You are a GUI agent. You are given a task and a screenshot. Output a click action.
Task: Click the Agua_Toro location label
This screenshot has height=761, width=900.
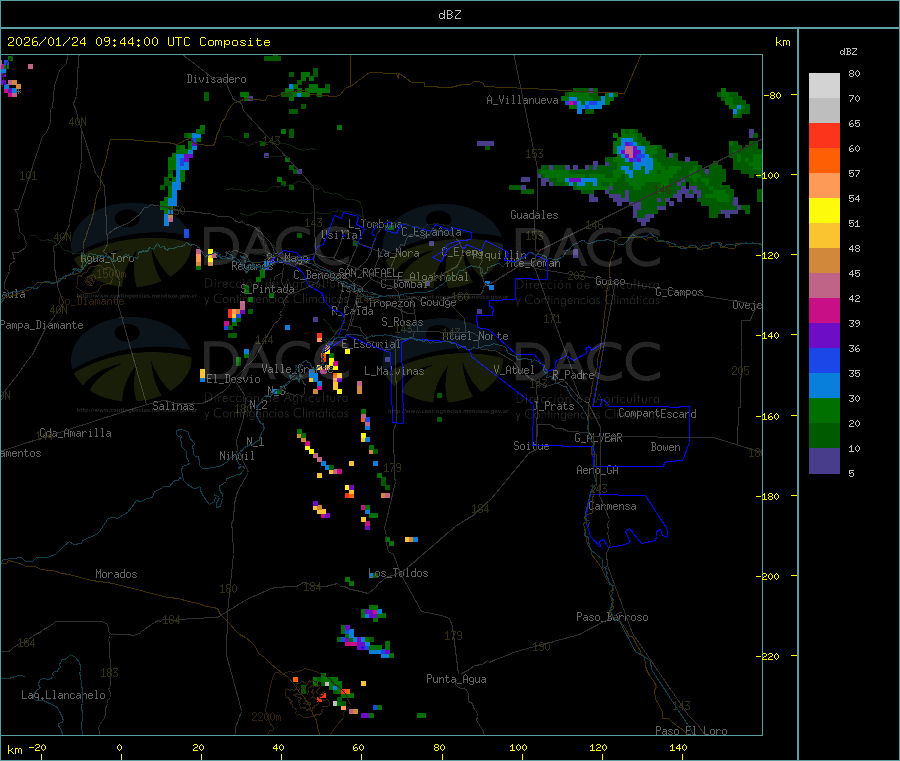tap(107, 258)
